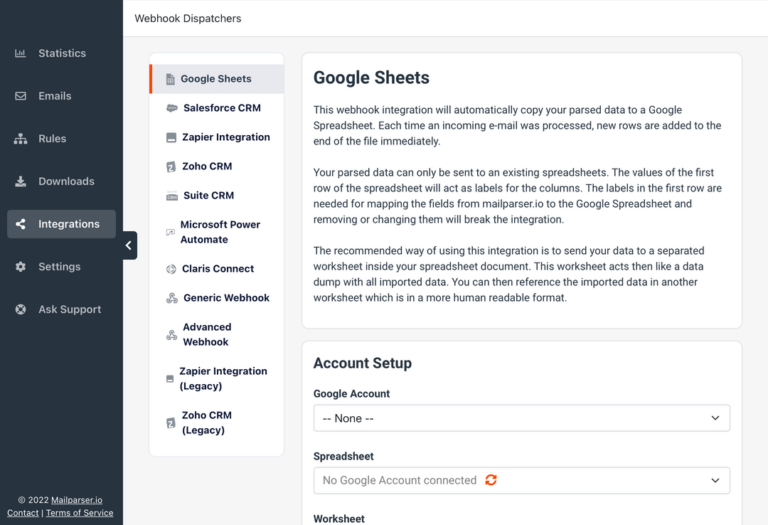The height and width of the screenshot is (525, 768).
Task: Select Claris Connect integration
Action: tap(216, 268)
